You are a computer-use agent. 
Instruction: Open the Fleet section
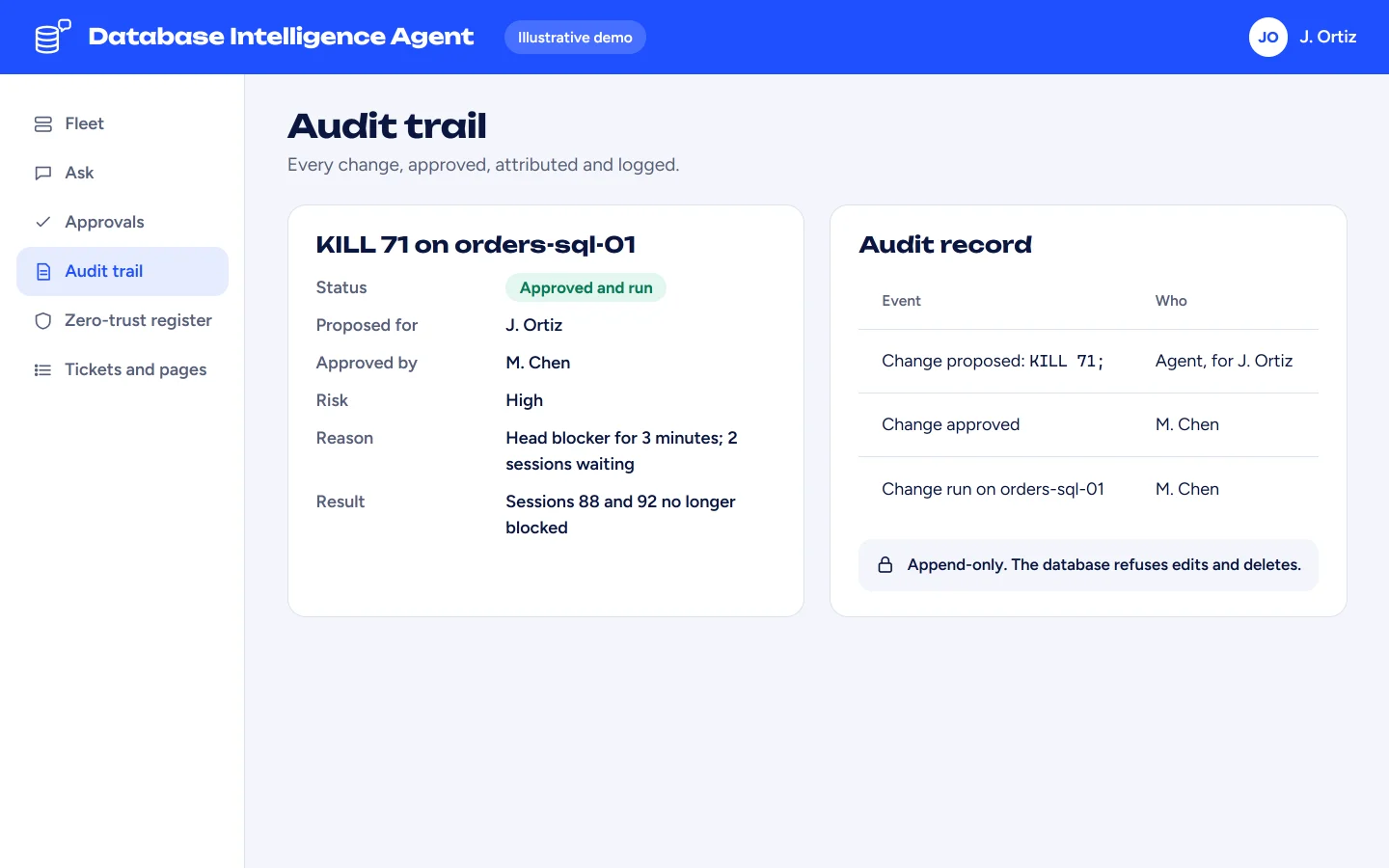pos(123,123)
